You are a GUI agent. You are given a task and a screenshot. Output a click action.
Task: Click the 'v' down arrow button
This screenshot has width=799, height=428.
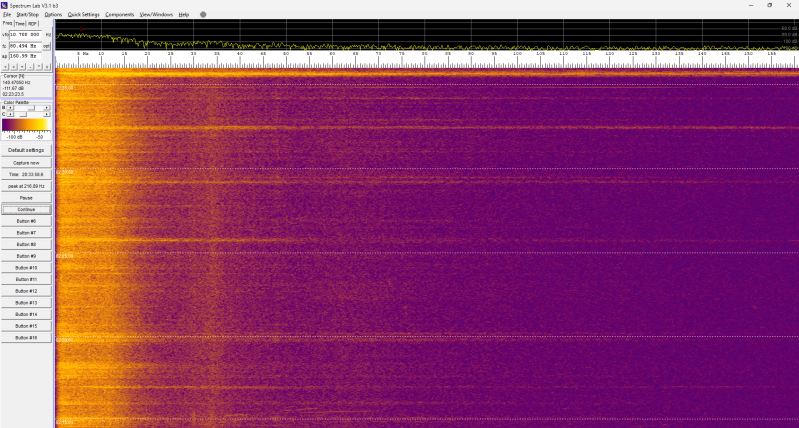[47, 67]
